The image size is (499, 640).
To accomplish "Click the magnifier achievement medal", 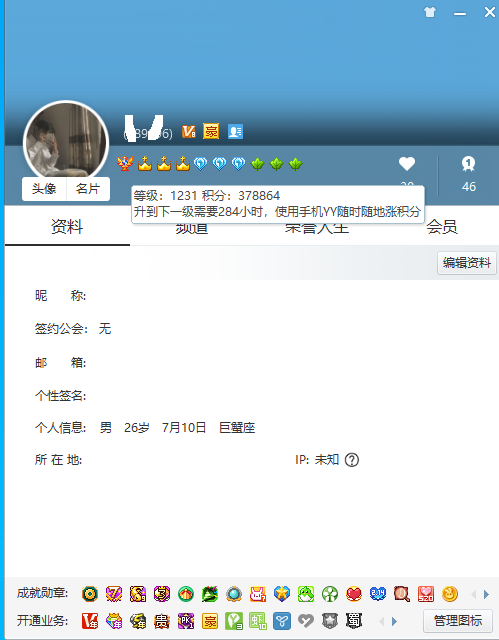I will point(401,594).
